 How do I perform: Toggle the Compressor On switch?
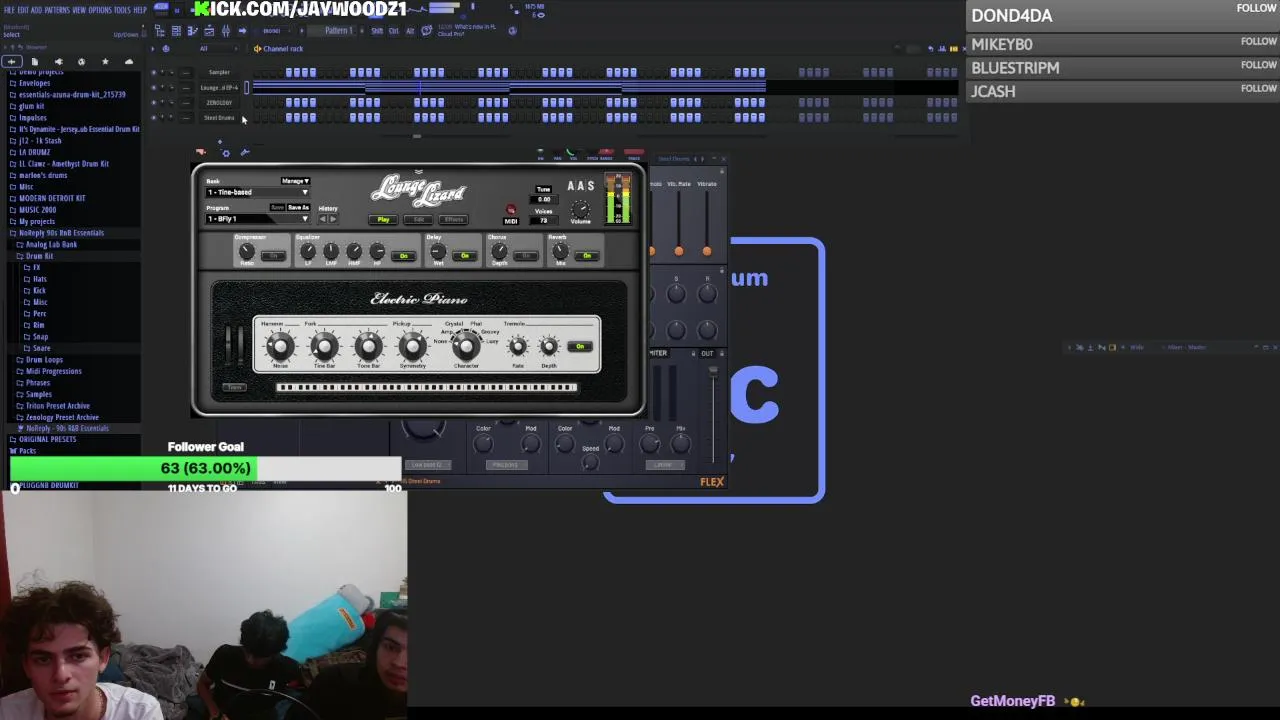tap(273, 255)
